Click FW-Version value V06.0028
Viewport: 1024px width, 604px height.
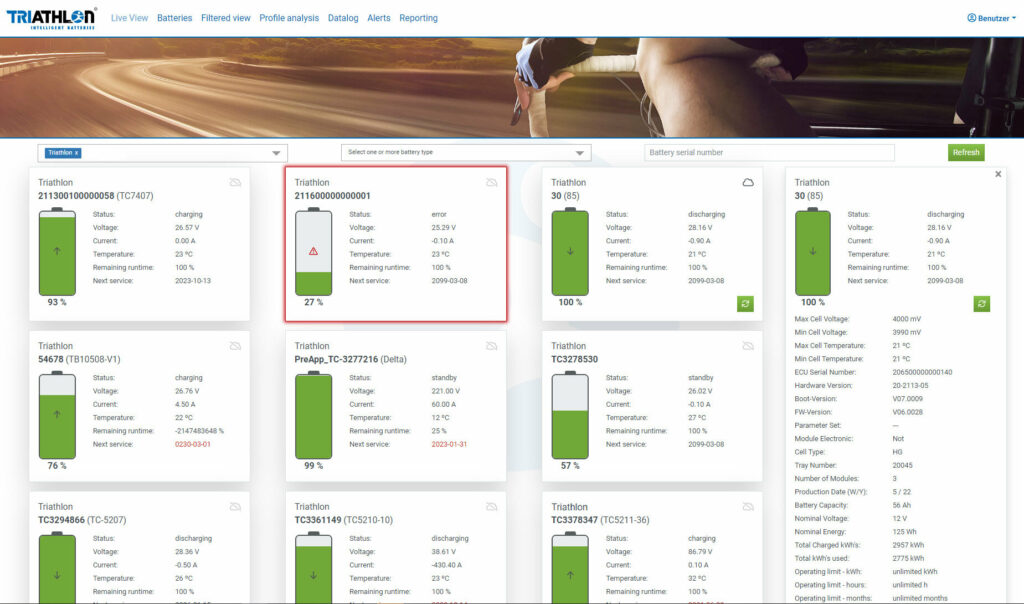[x=907, y=412]
